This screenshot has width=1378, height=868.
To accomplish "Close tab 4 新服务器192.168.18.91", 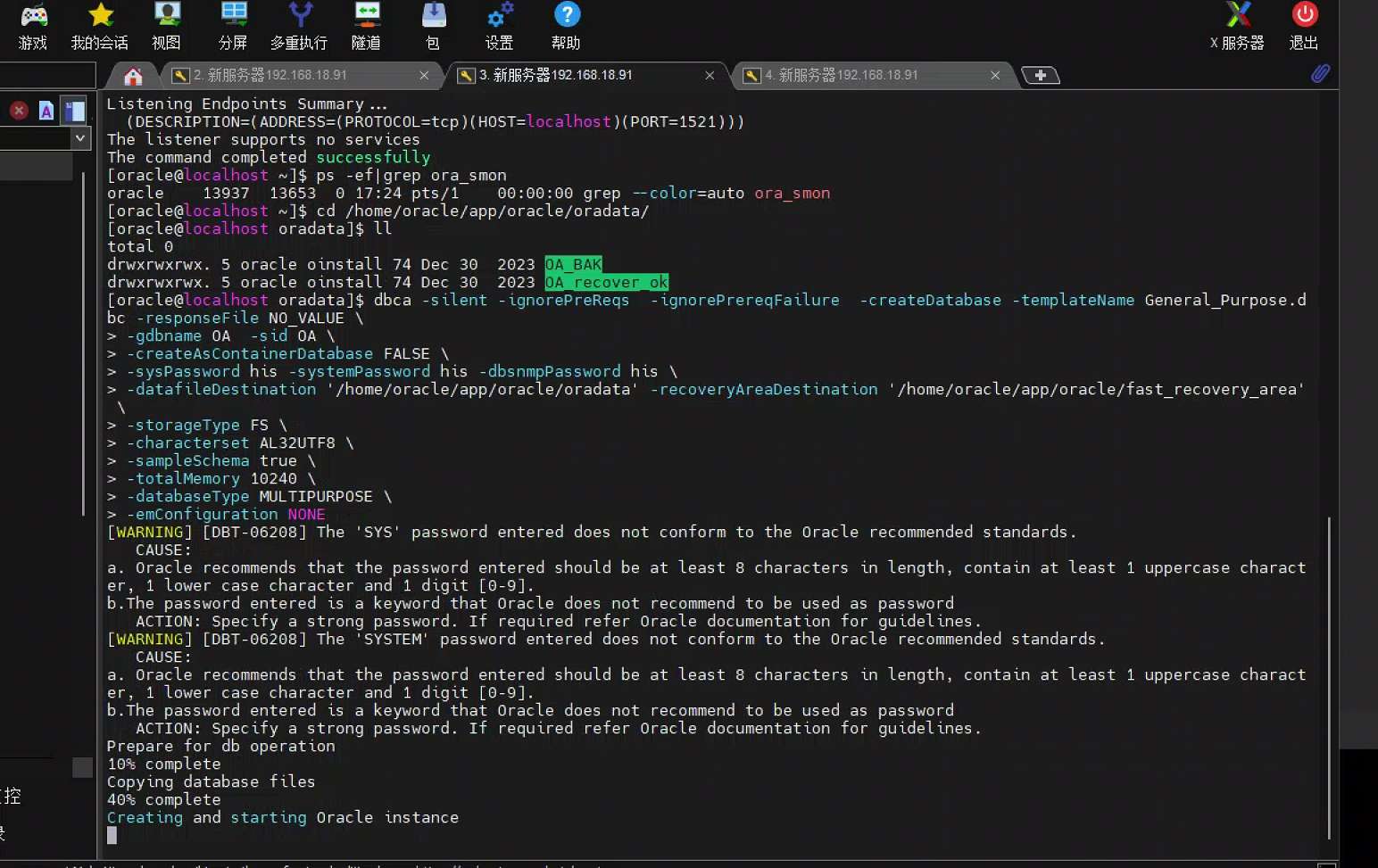I will 995,76.
